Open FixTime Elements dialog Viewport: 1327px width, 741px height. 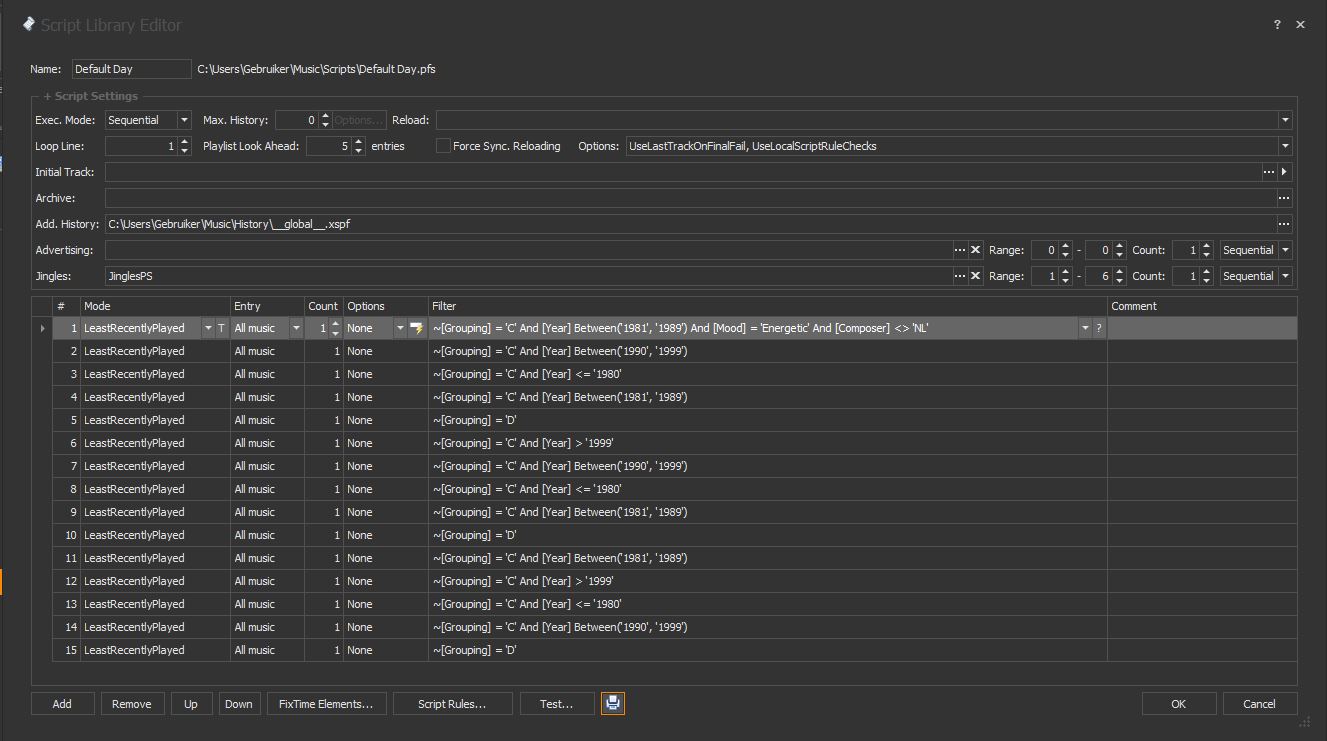(x=326, y=704)
